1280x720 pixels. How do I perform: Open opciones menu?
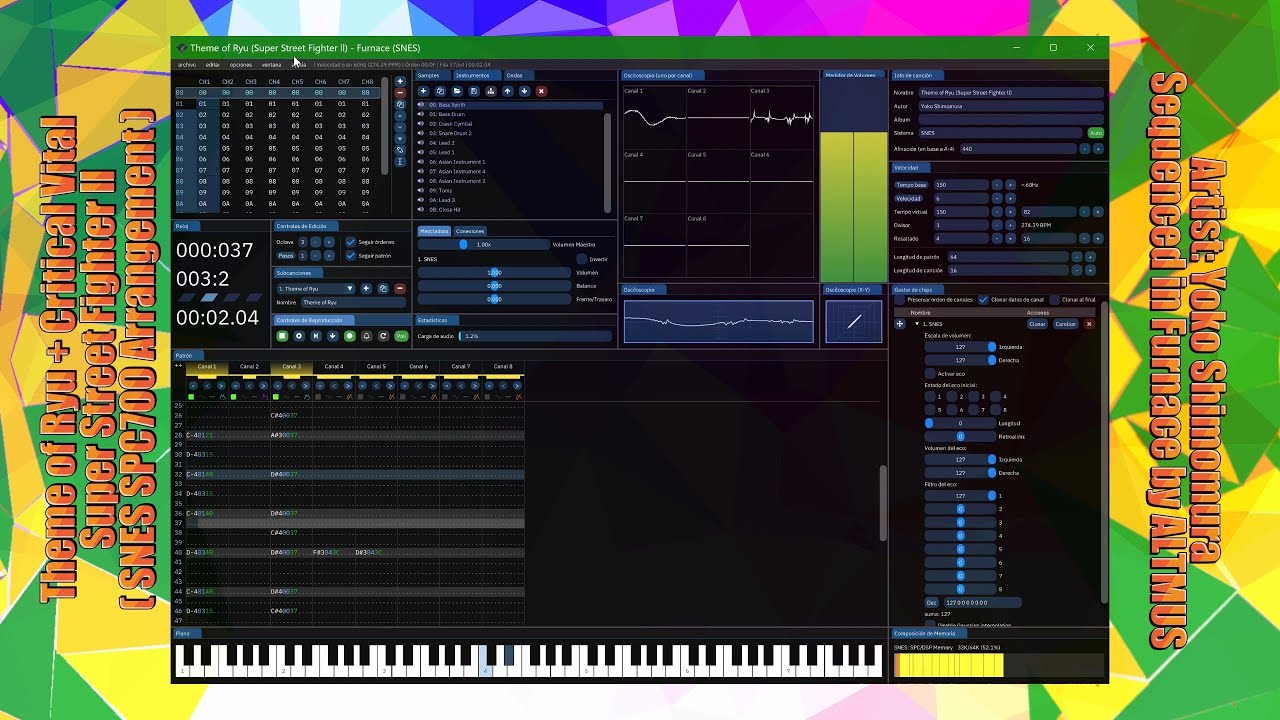tap(241, 65)
